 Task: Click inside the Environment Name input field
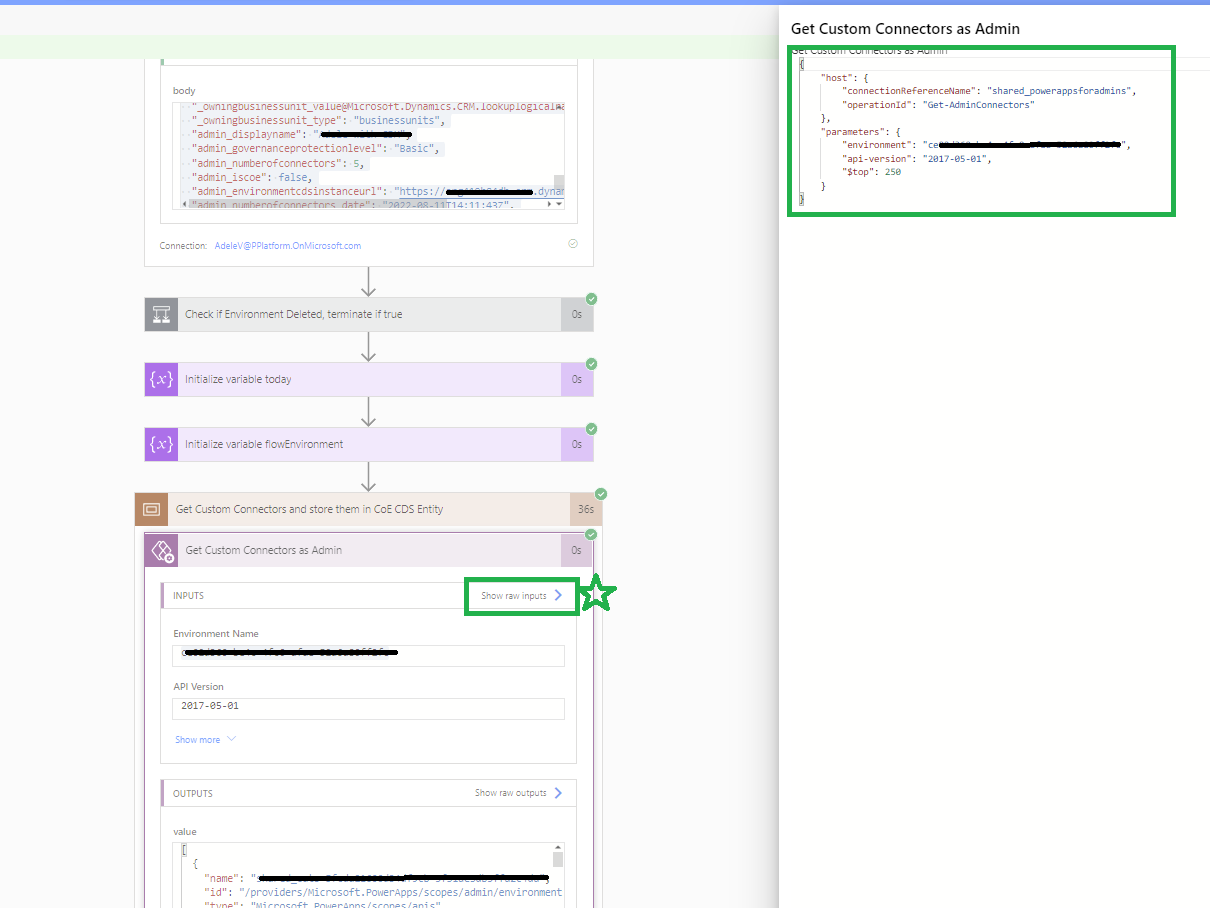click(x=368, y=655)
